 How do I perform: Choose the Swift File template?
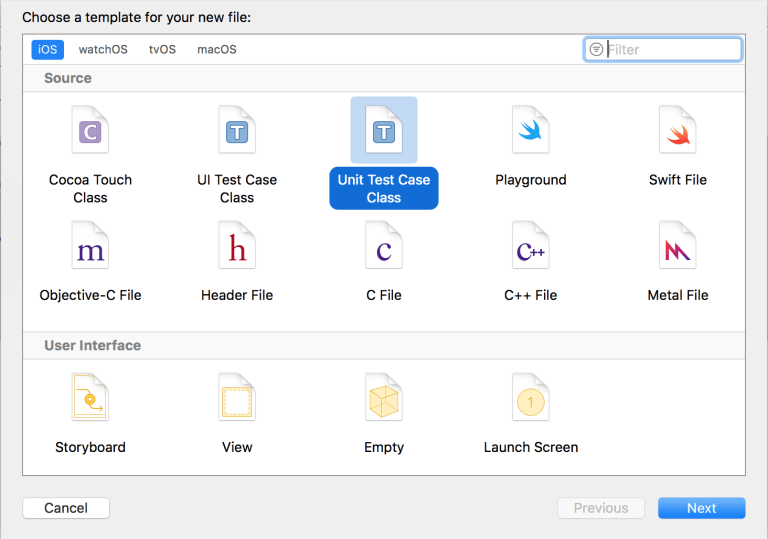pos(677,132)
